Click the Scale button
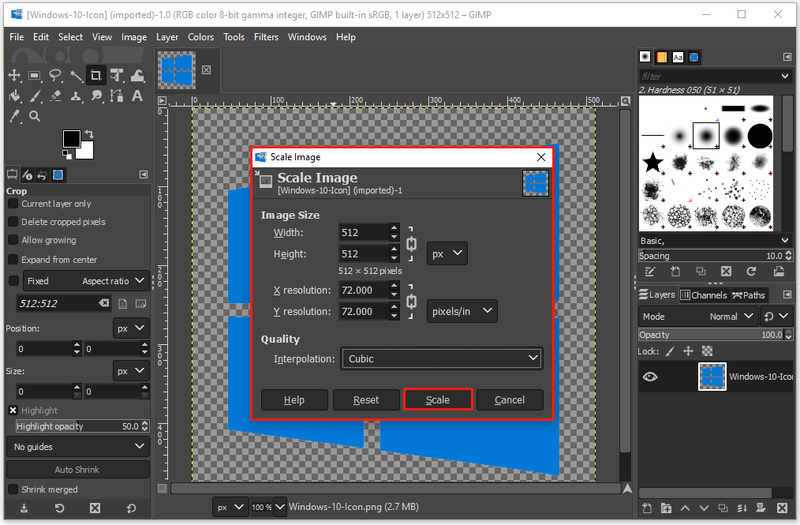 [438, 399]
